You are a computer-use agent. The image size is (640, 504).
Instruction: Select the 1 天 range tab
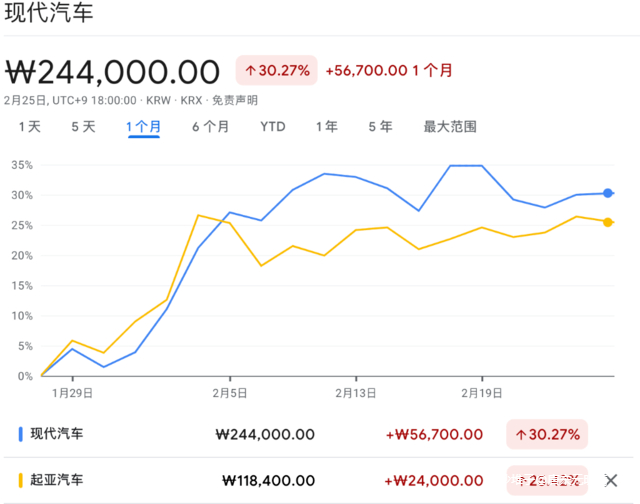30,127
